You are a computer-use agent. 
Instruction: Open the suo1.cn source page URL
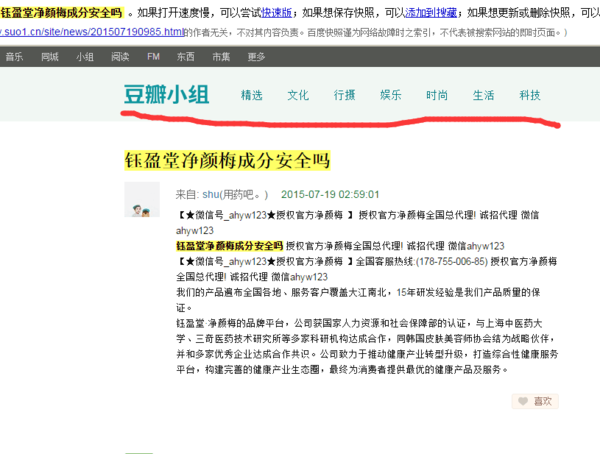pos(92,32)
